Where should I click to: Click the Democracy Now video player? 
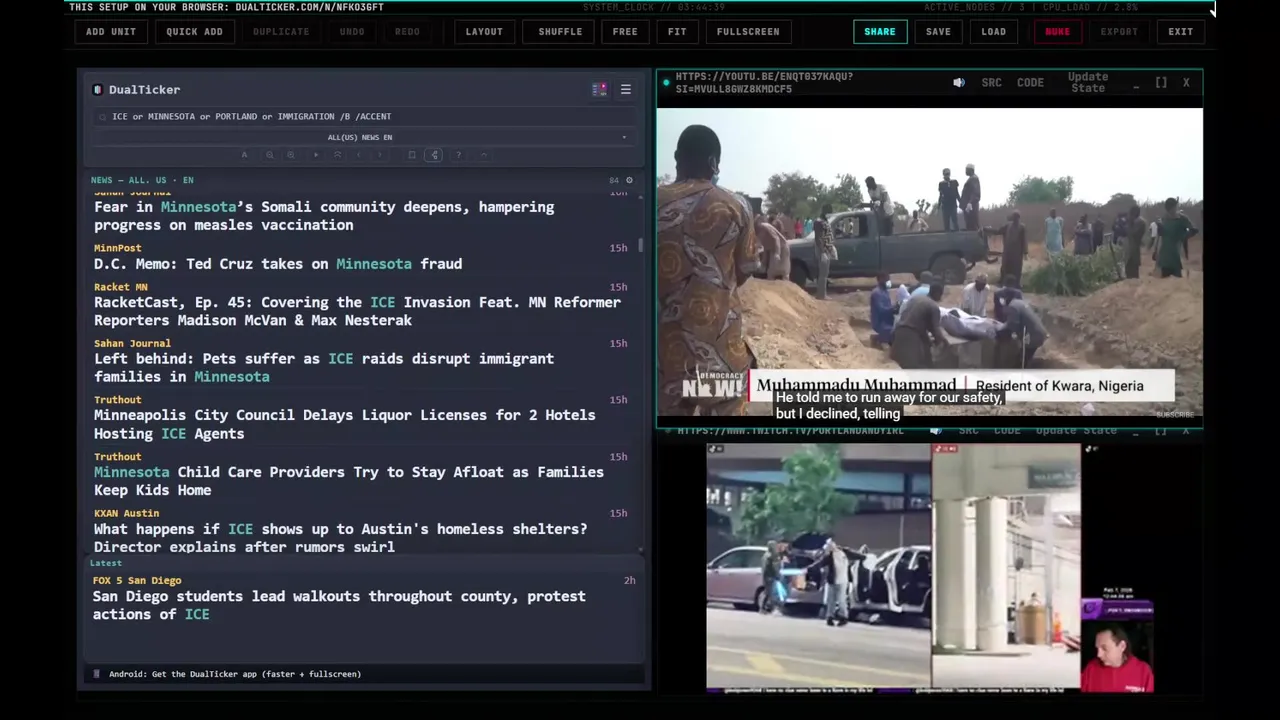[929, 263]
